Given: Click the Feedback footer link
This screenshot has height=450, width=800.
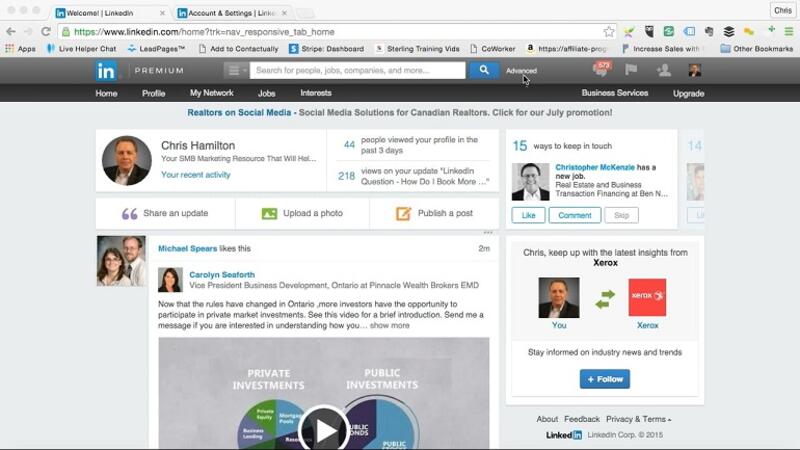Looking at the screenshot, I should 582,419.
